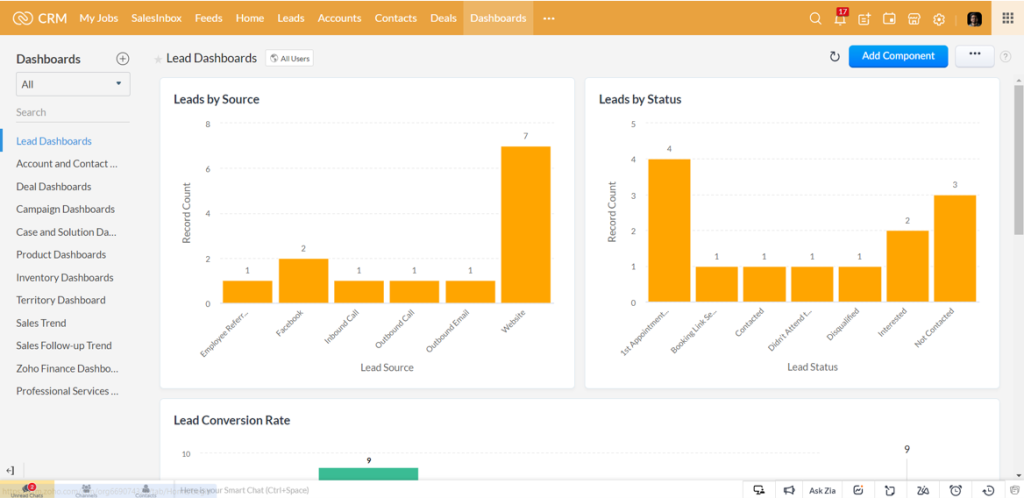Add a new dashboard with plus icon

point(123,59)
